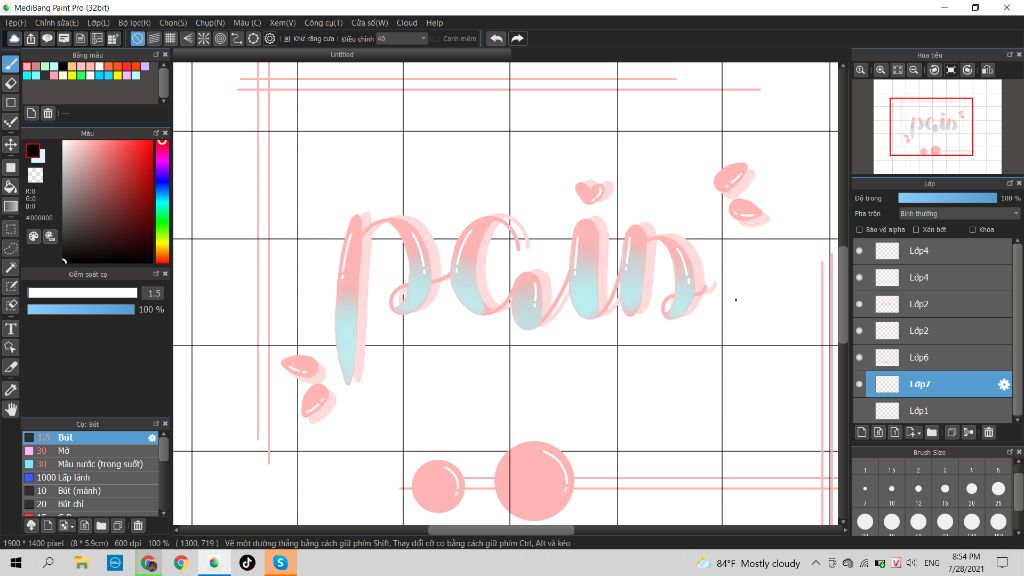Select the Gradient tool

pyautogui.click(x=10, y=206)
